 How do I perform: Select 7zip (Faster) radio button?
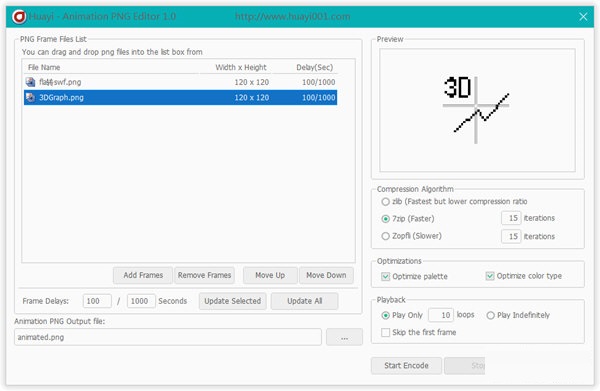[385, 219]
